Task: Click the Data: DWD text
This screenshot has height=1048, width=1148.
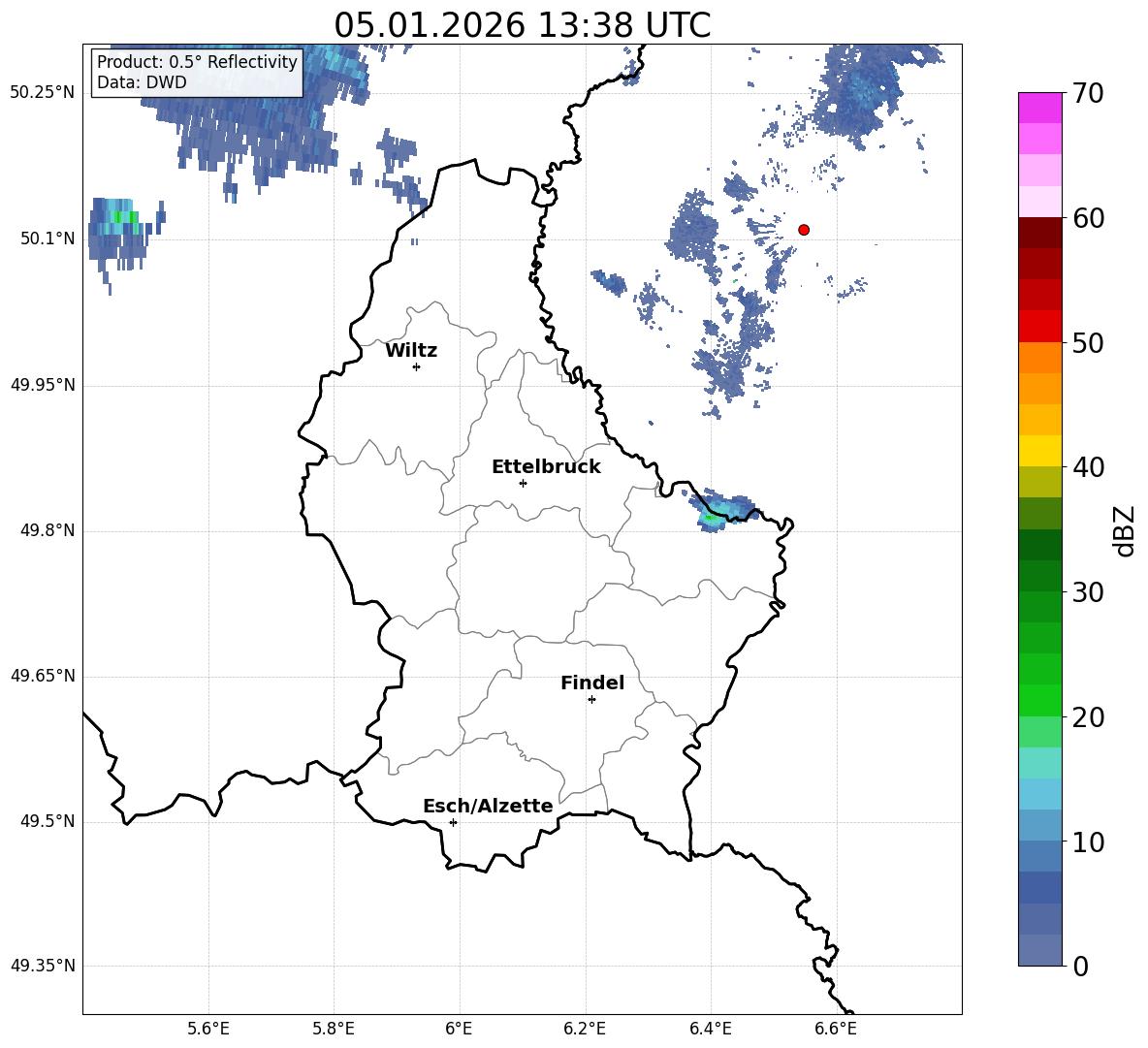Action: coord(142,82)
